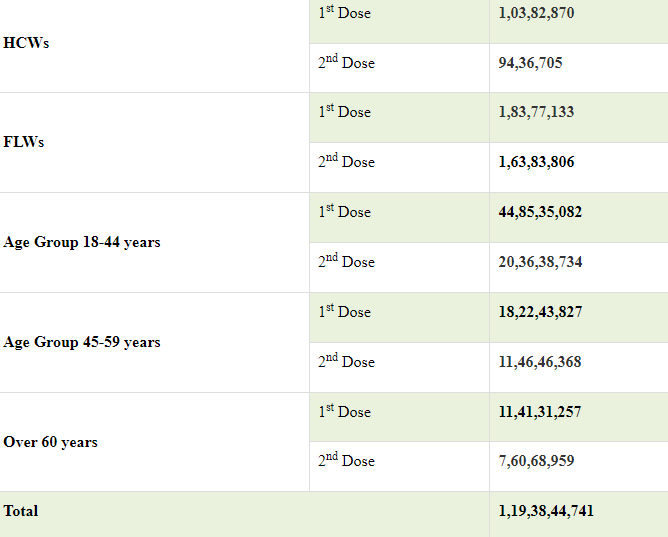Click the 2nd Dose cell for Over 60 years
Screen dimensions: 668x537
(347, 461)
